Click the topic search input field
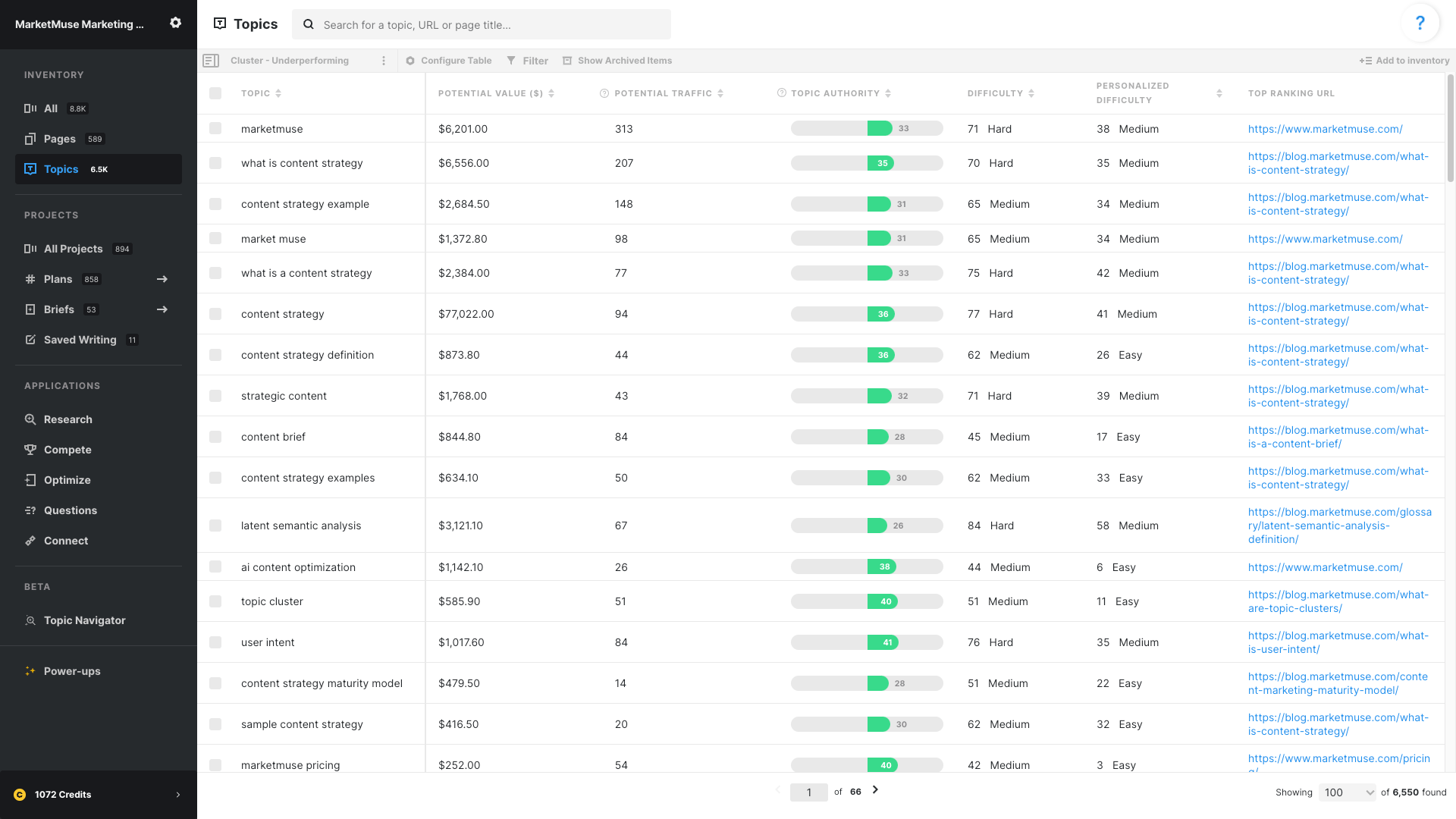The image size is (1456, 819). click(482, 24)
